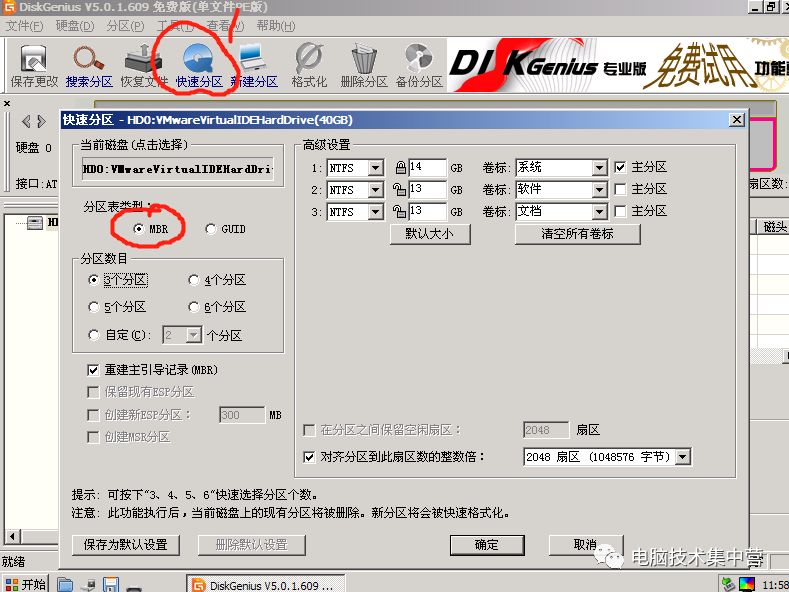The image size is (789, 592).
Task: Open file system dropdown for partition 2
Action: tap(375, 190)
